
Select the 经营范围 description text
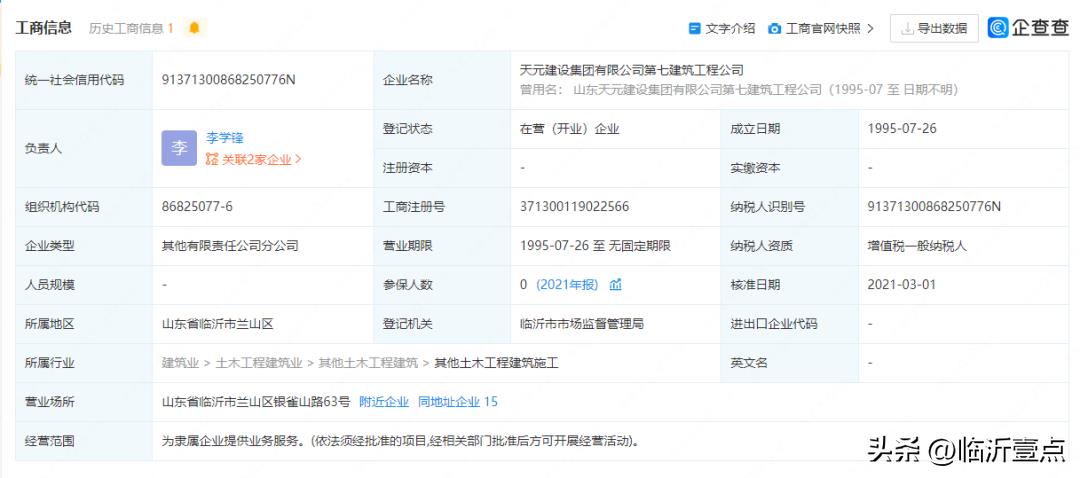coord(400,441)
